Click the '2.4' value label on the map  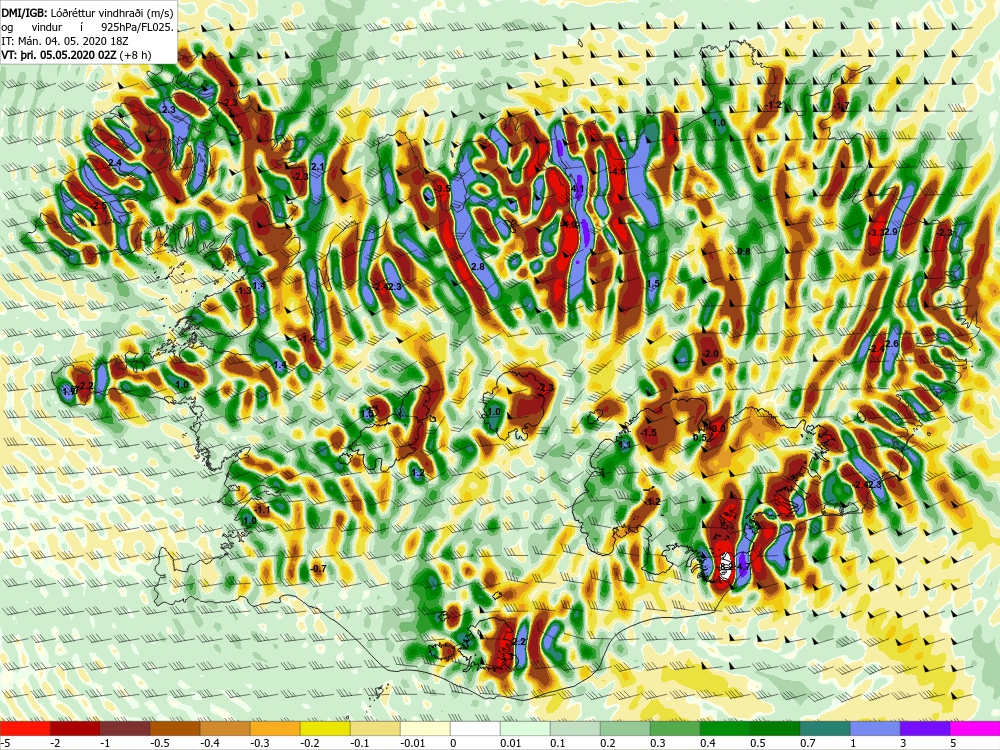tap(115, 163)
